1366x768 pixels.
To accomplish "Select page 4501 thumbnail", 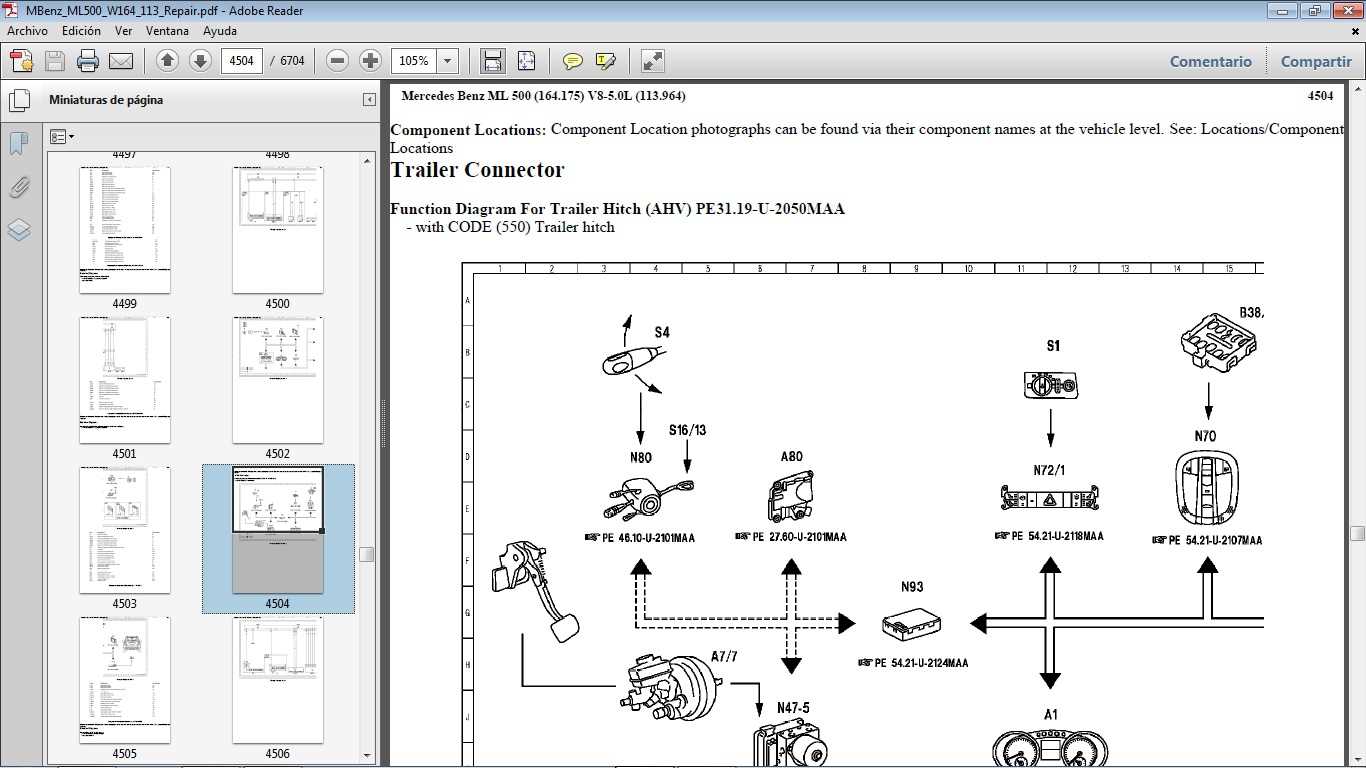I will 125,380.
